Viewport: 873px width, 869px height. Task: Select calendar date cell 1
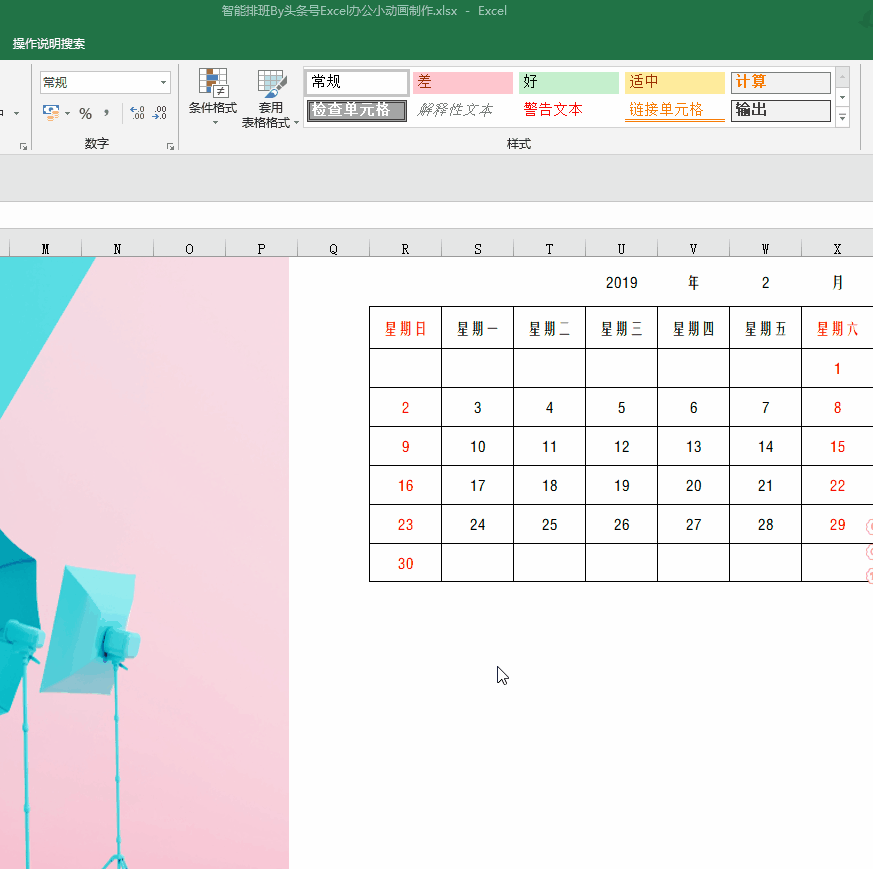tap(837, 369)
